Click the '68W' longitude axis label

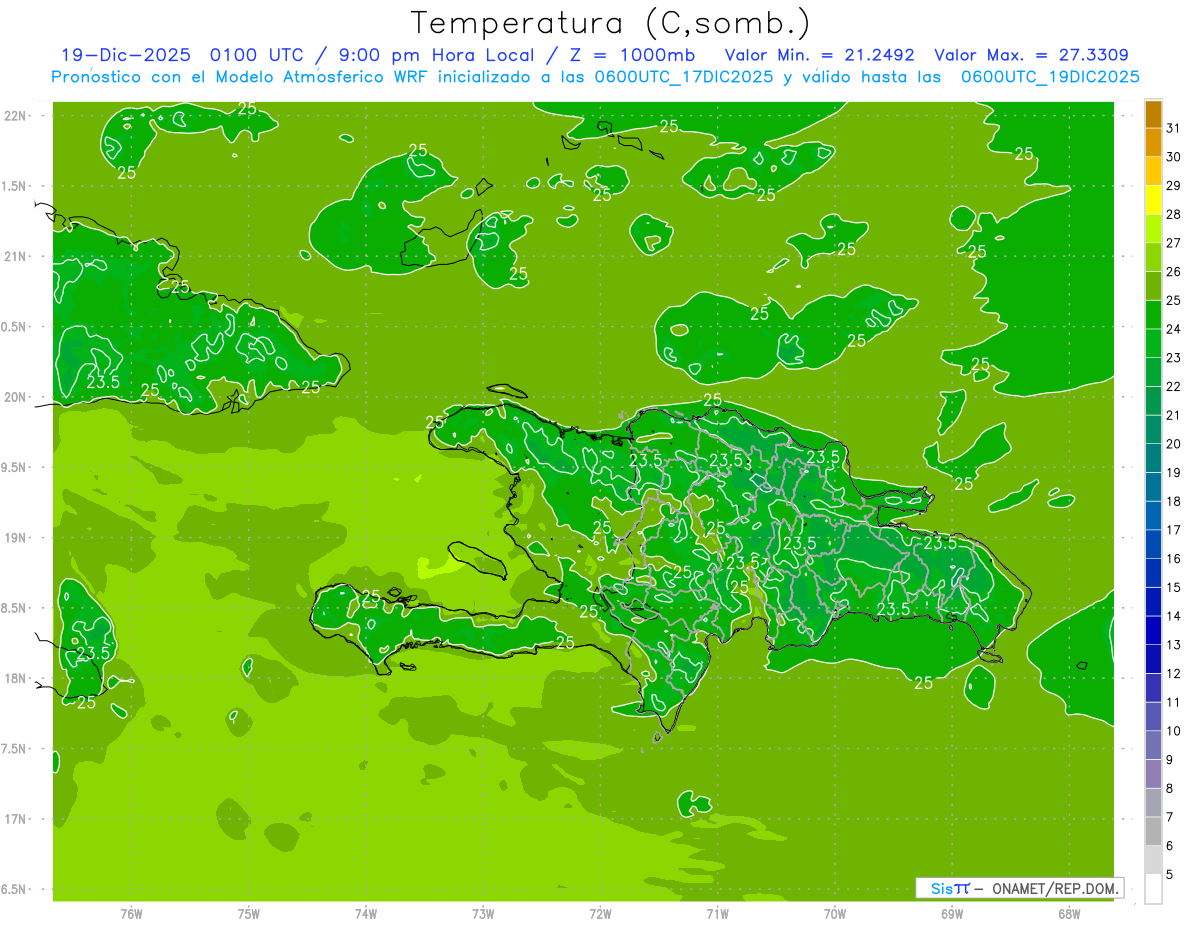1069,914
